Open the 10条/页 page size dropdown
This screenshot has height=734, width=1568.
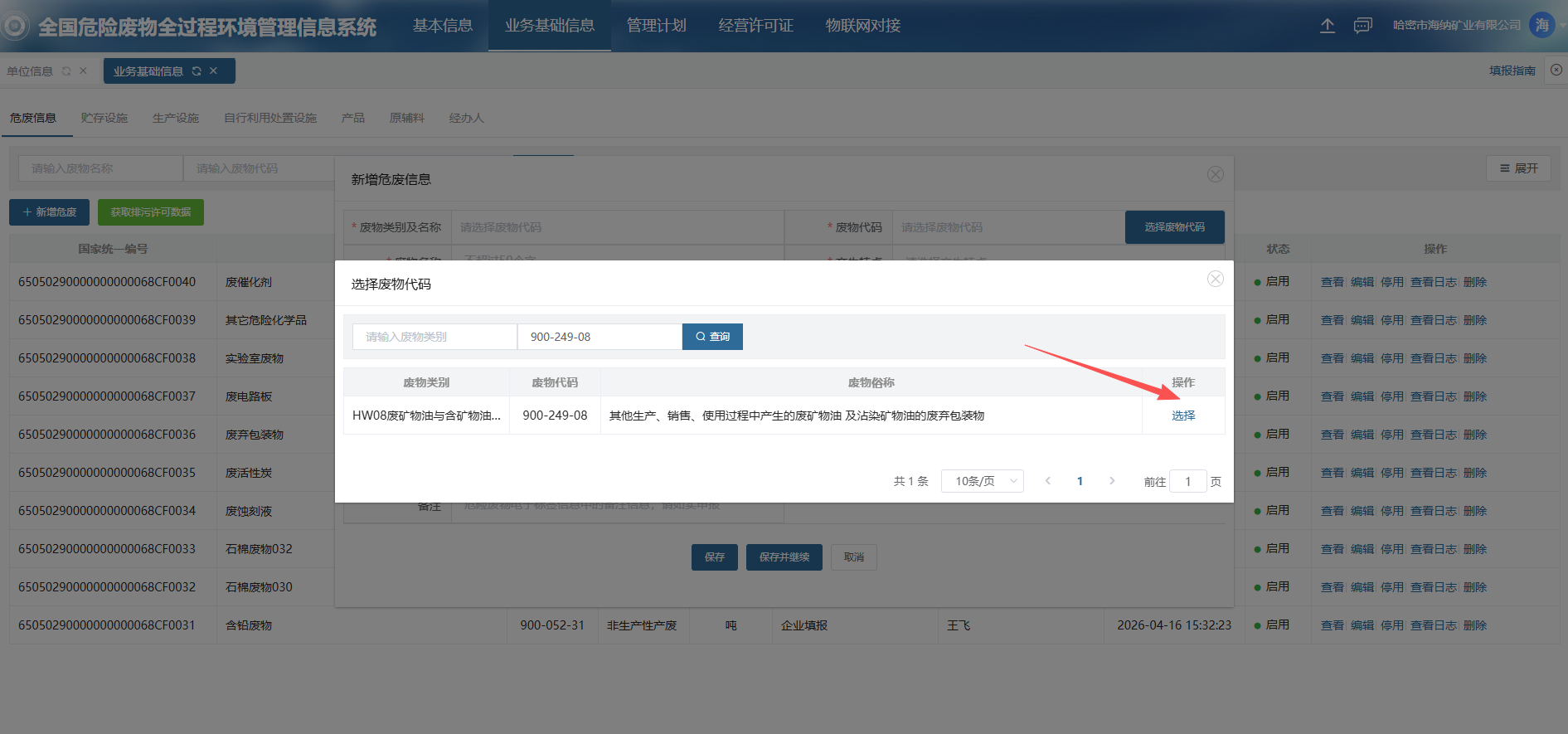(x=983, y=481)
